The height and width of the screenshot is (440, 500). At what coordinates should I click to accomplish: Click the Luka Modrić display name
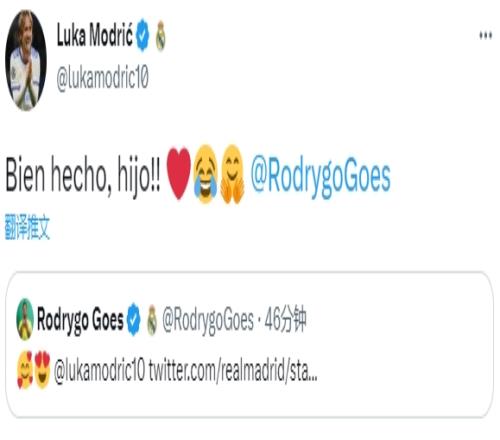click(95, 35)
